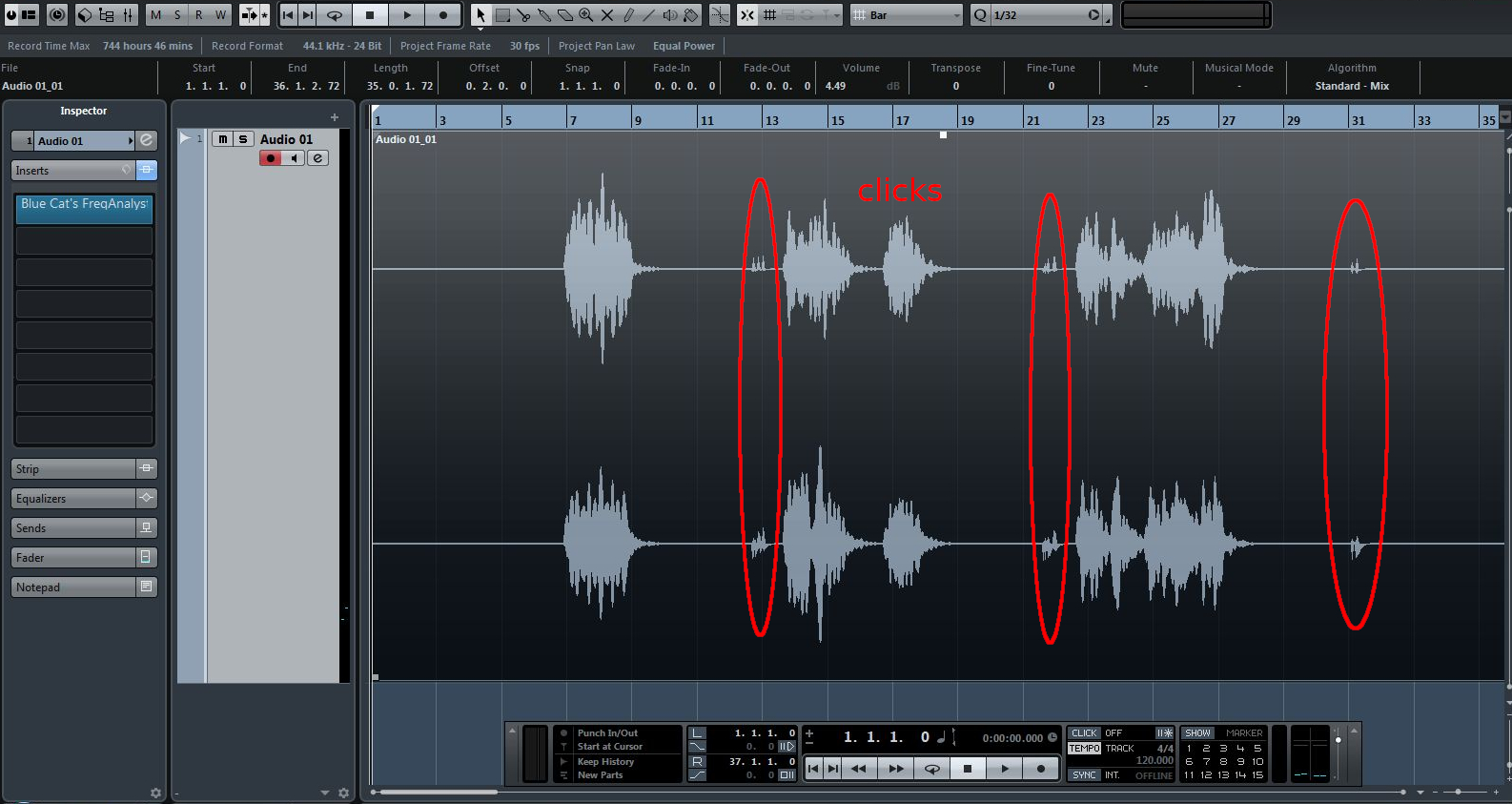Select the Object Selection arrow tool
Image resolution: width=1512 pixels, height=804 pixels.
[x=480, y=15]
